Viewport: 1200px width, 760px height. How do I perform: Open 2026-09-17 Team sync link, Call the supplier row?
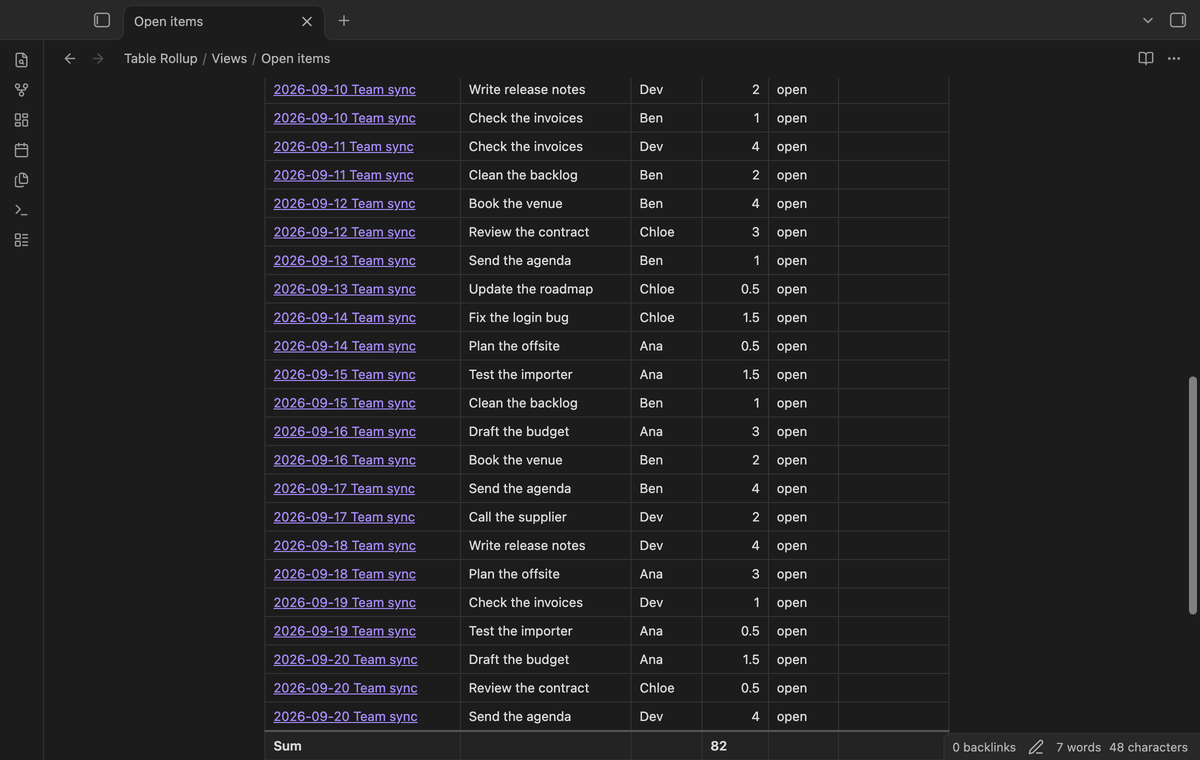344,517
